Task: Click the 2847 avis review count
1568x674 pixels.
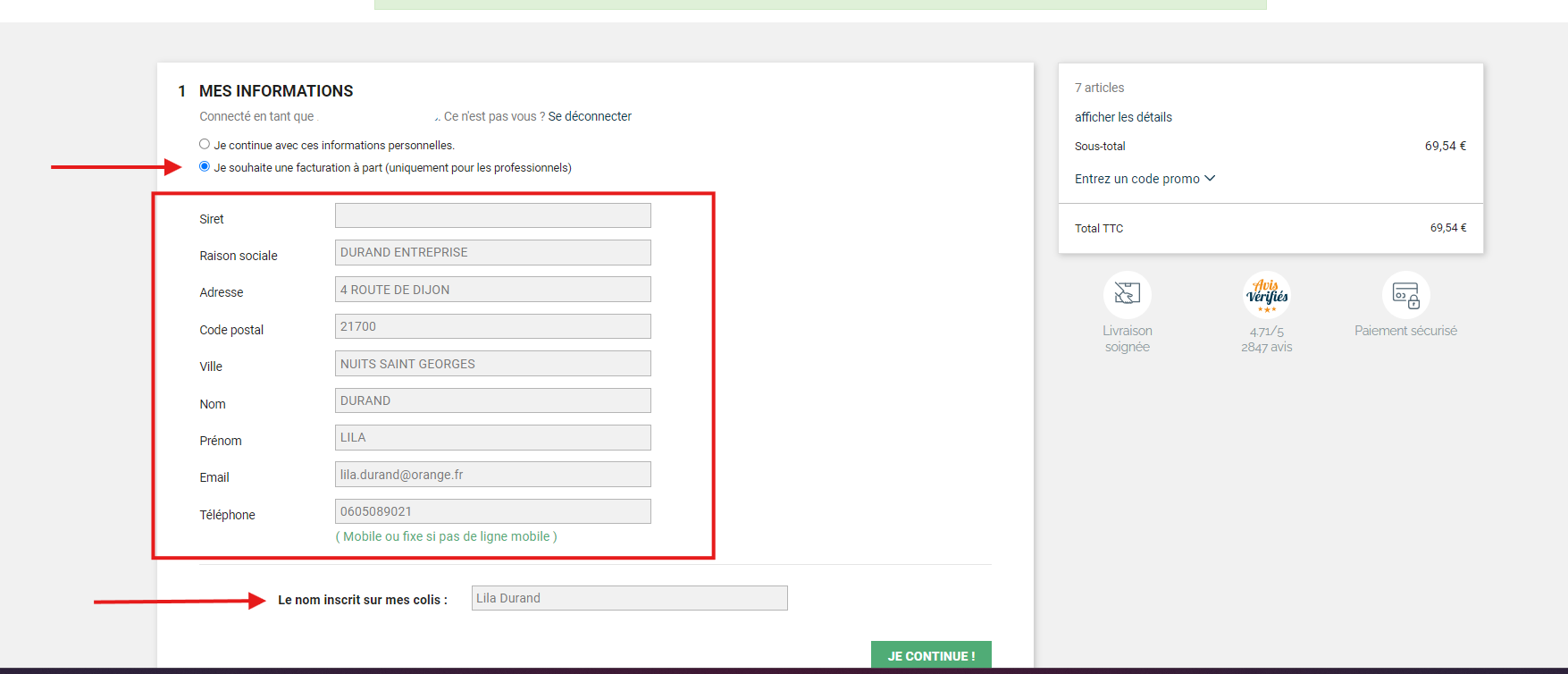Action: tap(1266, 347)
